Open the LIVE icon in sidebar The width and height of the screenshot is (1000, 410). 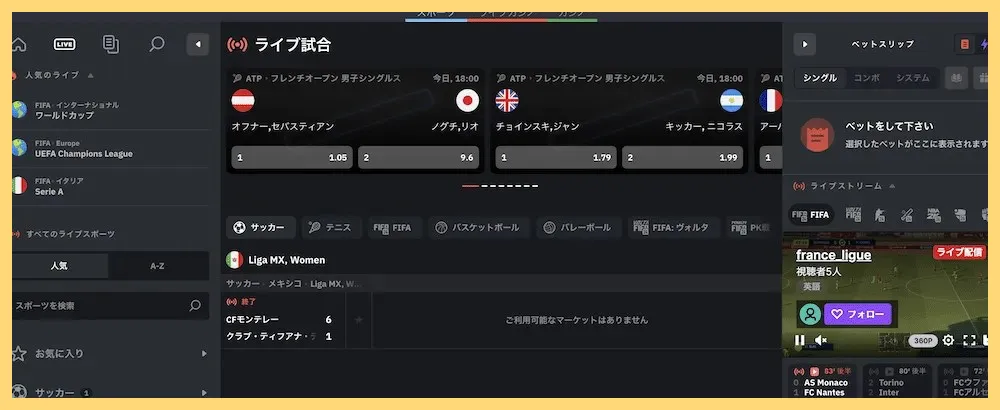pyautogui.click(x=64, y=44)
